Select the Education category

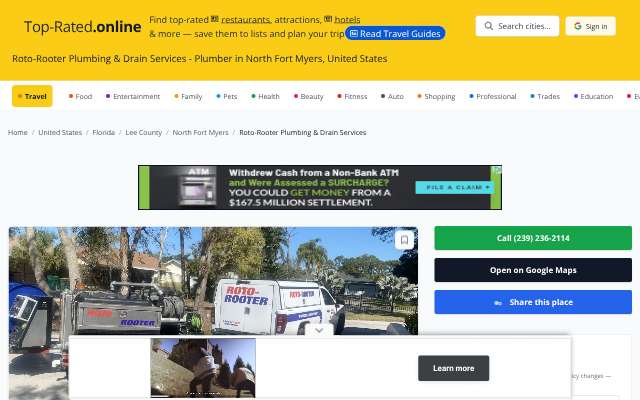(593, 96)
